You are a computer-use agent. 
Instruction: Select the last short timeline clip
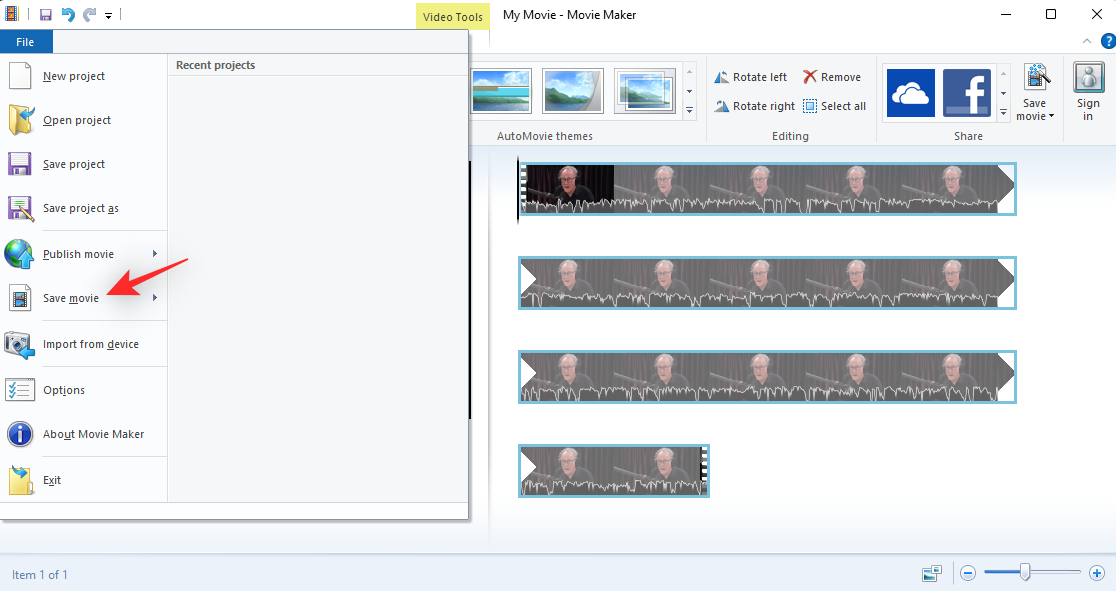614,471
